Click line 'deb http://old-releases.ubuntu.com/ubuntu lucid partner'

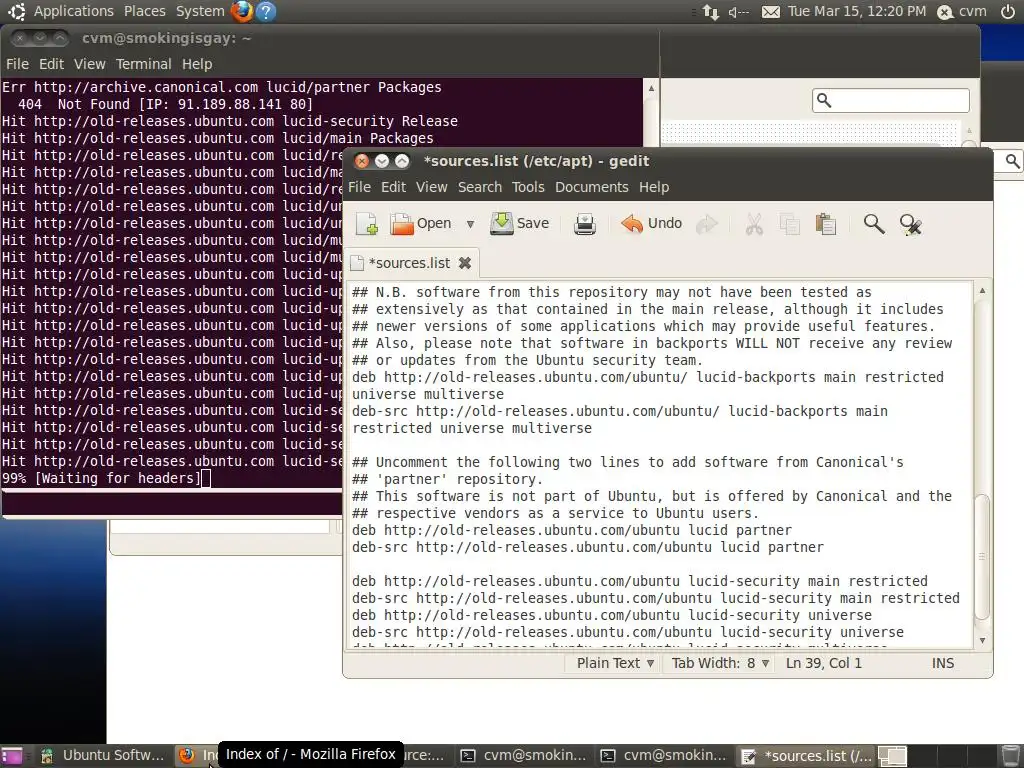(x=571, y=530)
